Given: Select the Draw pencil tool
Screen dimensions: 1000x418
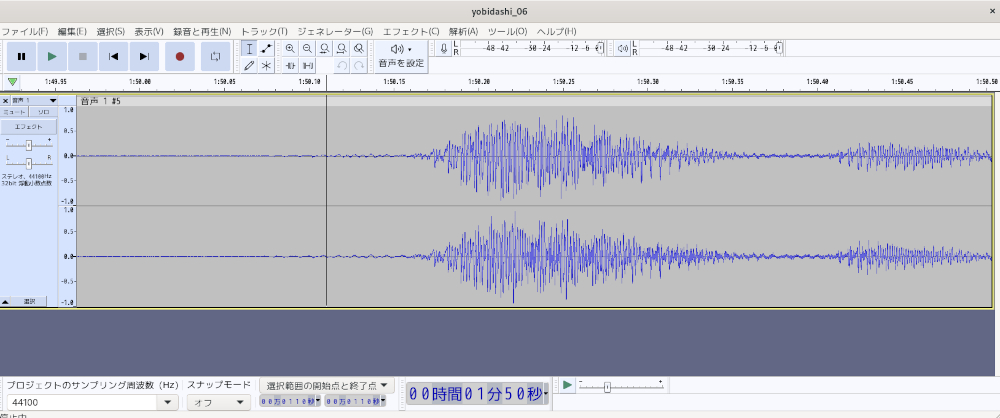Looking at the screenshot, I should pyautogui.click(x=249, y=65).
